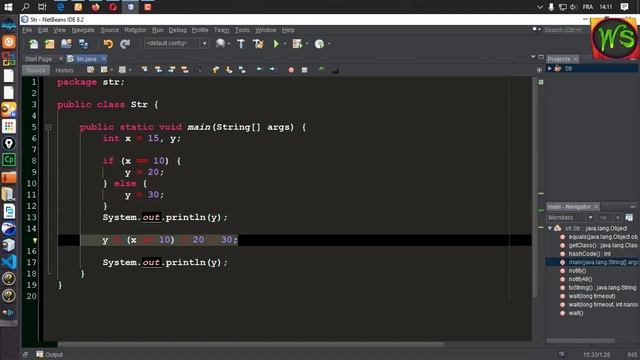Image resolution: width=640 pixels, height=360 pixels.
Task: Open Windows search from the taskbar
Action: (25, 7)
